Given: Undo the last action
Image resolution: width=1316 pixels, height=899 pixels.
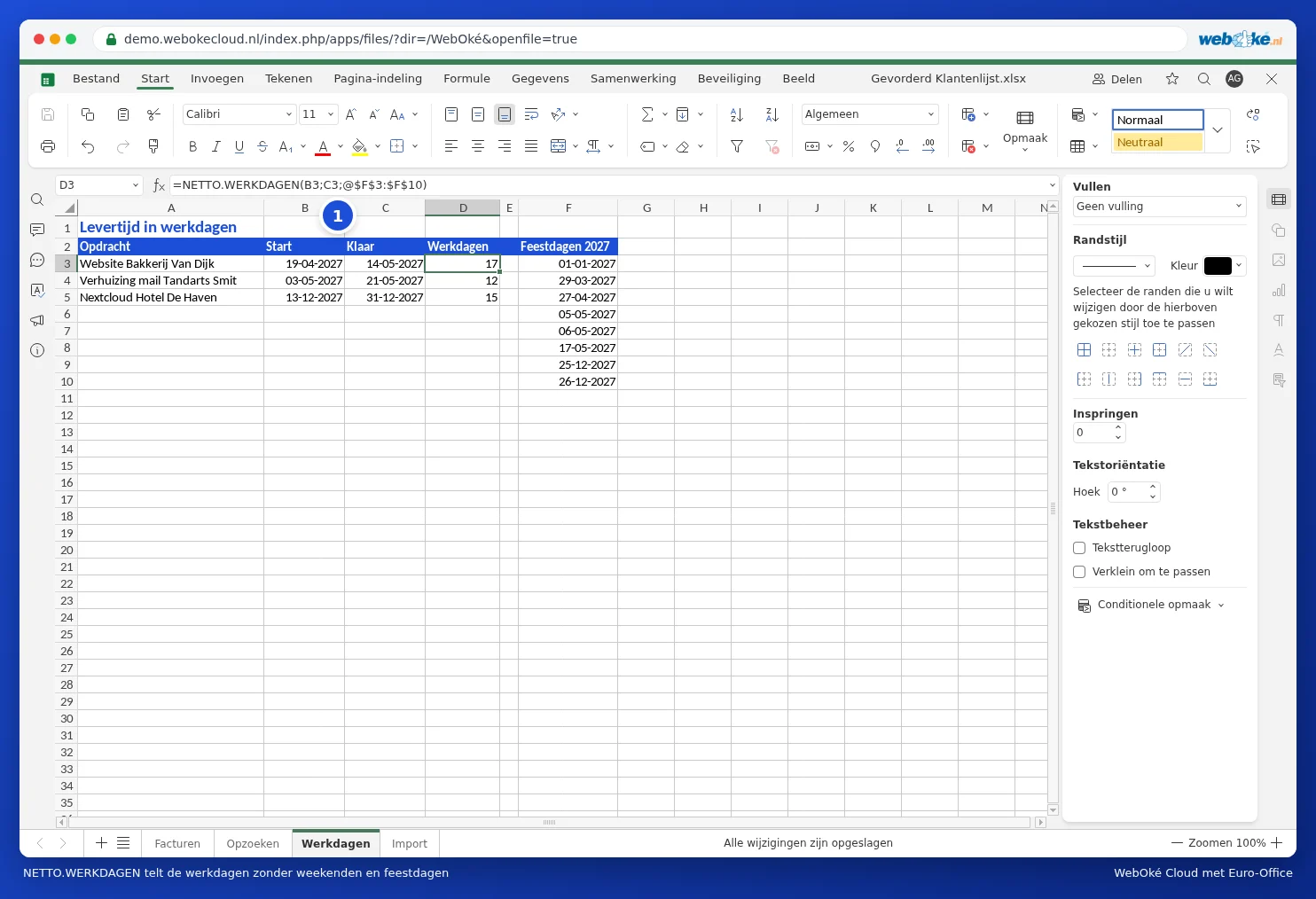Looking at the screenshot, I should (x=88, y=146).
